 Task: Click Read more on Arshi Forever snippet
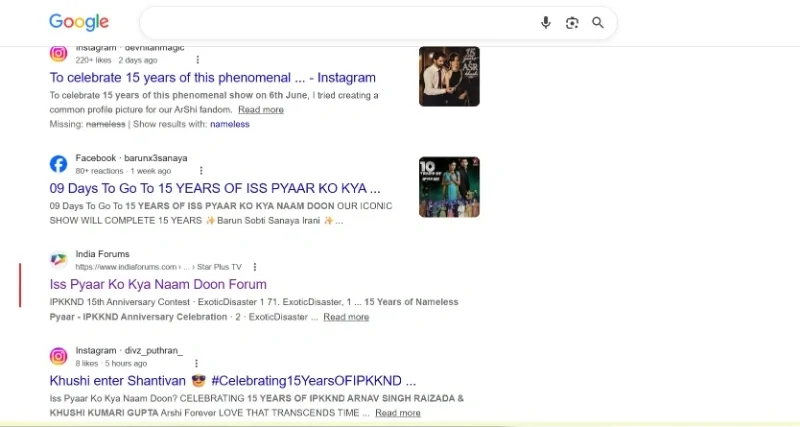pos(398,413)
